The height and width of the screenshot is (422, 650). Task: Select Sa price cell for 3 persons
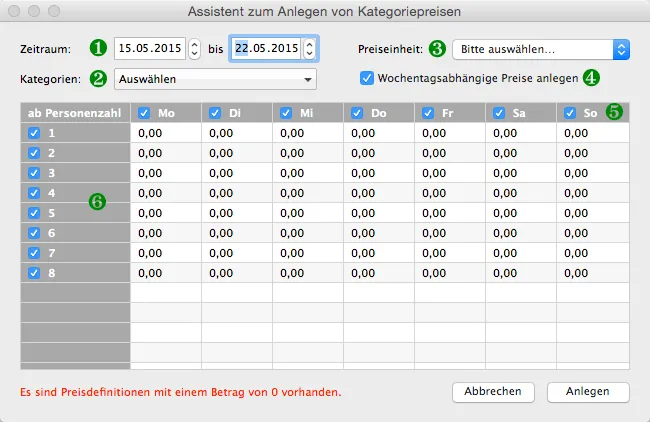(521, 173)
